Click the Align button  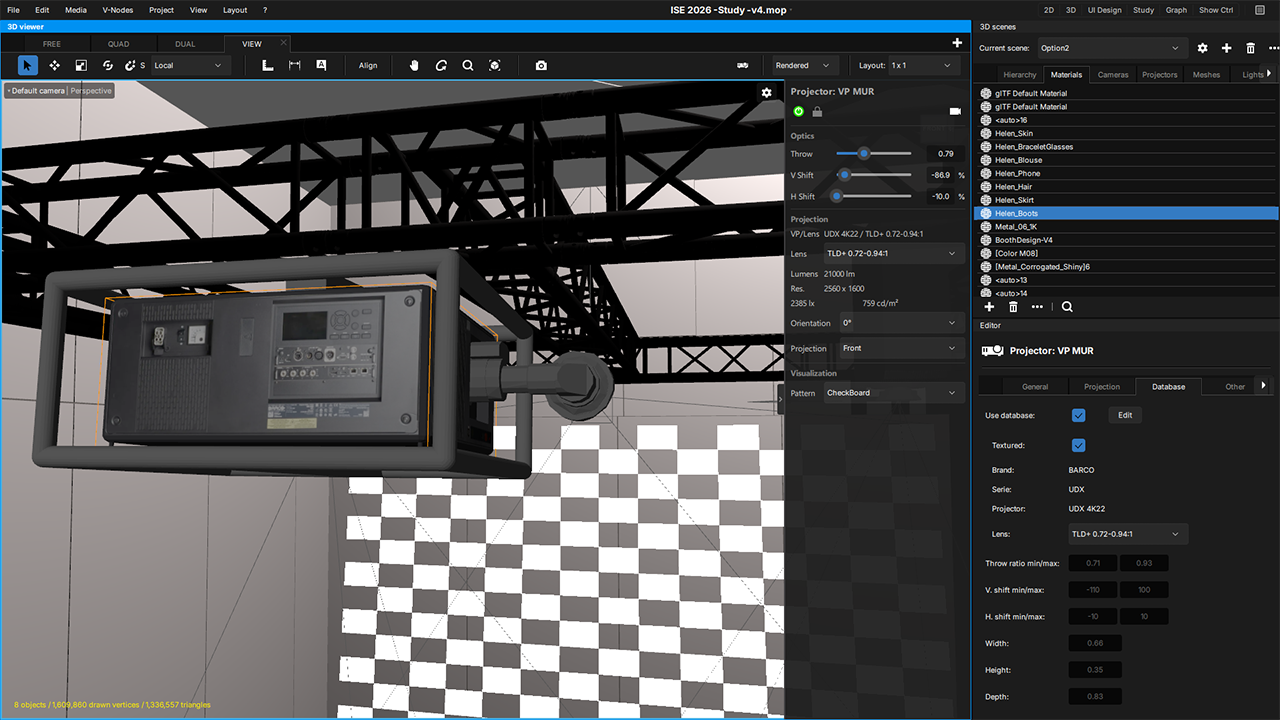point(368,65)
